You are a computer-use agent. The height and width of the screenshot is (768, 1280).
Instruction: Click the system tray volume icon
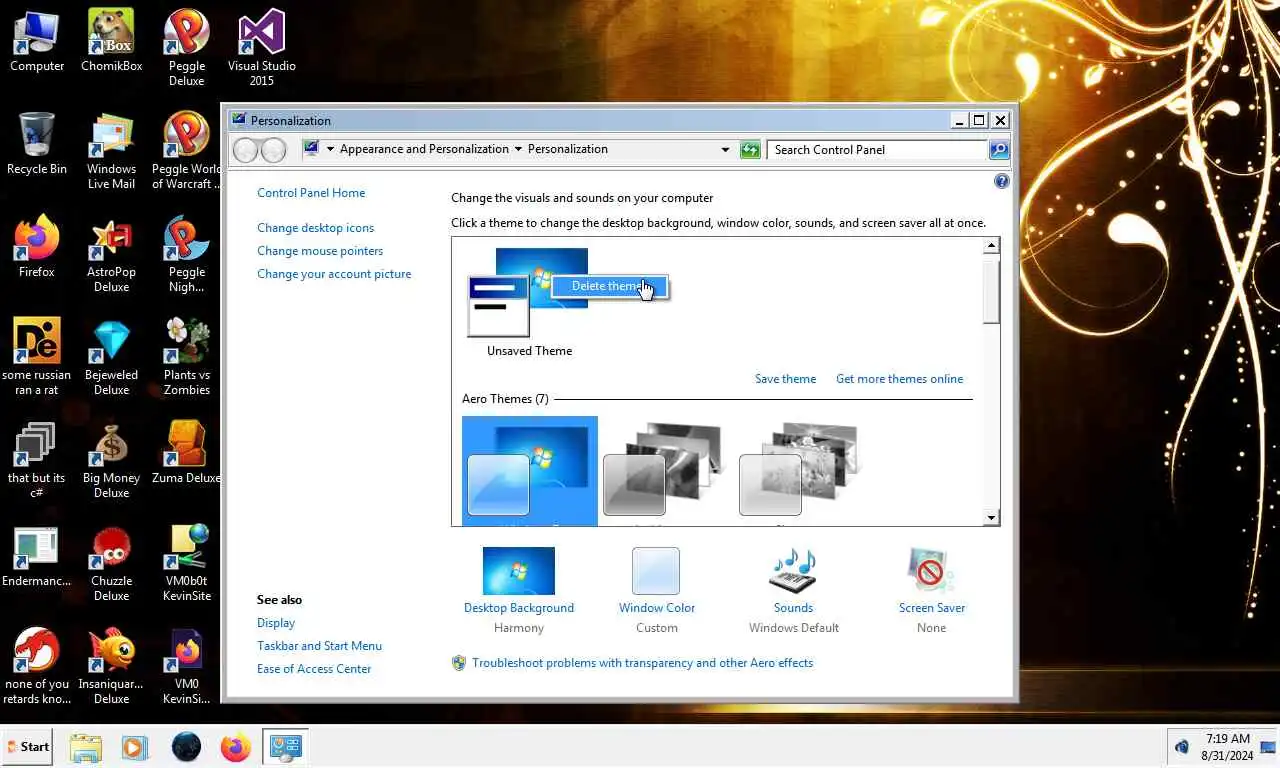pos(1181,747)
